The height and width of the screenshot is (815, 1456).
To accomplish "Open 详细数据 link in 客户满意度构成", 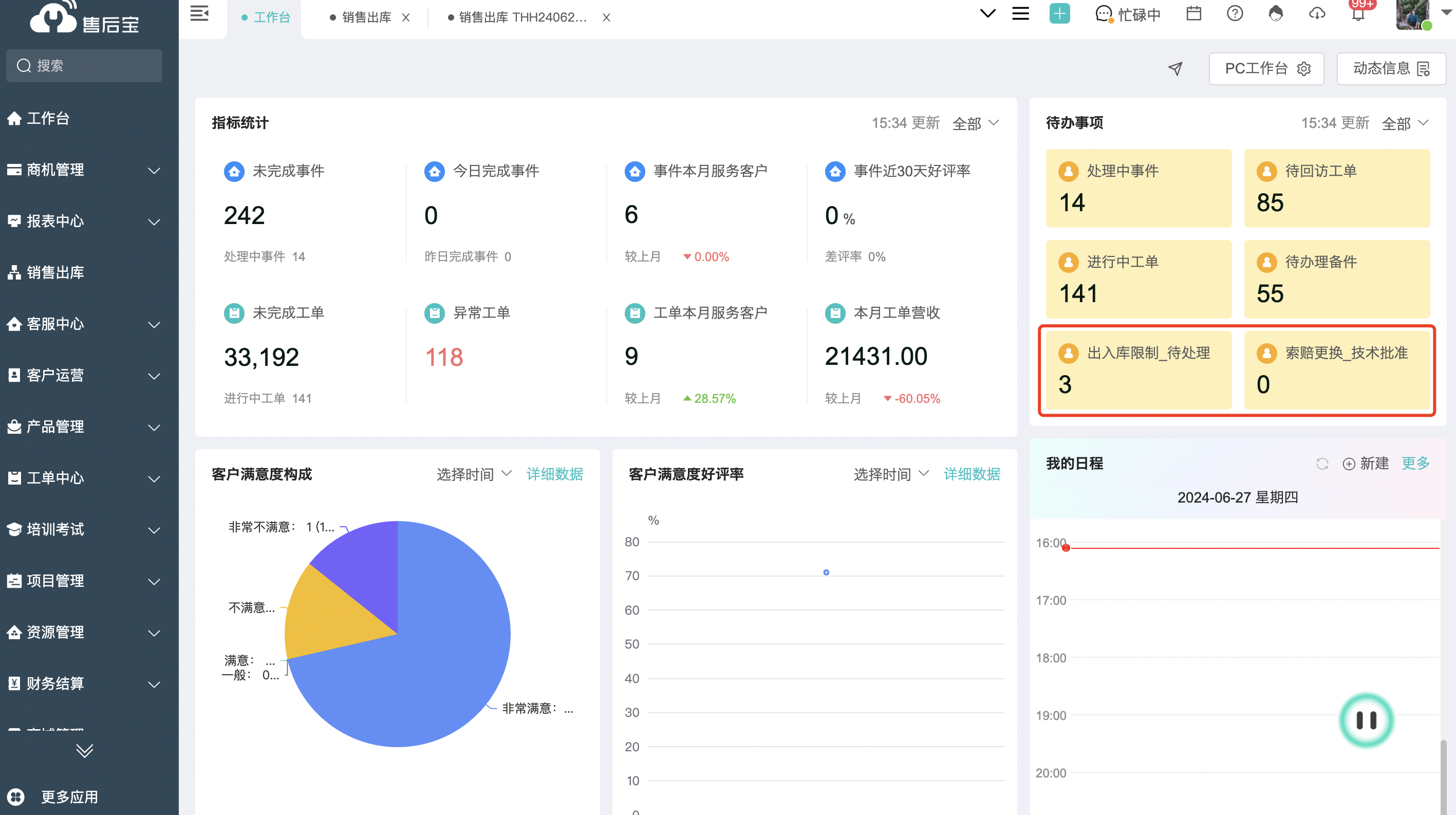I will (x=554, y=474).
